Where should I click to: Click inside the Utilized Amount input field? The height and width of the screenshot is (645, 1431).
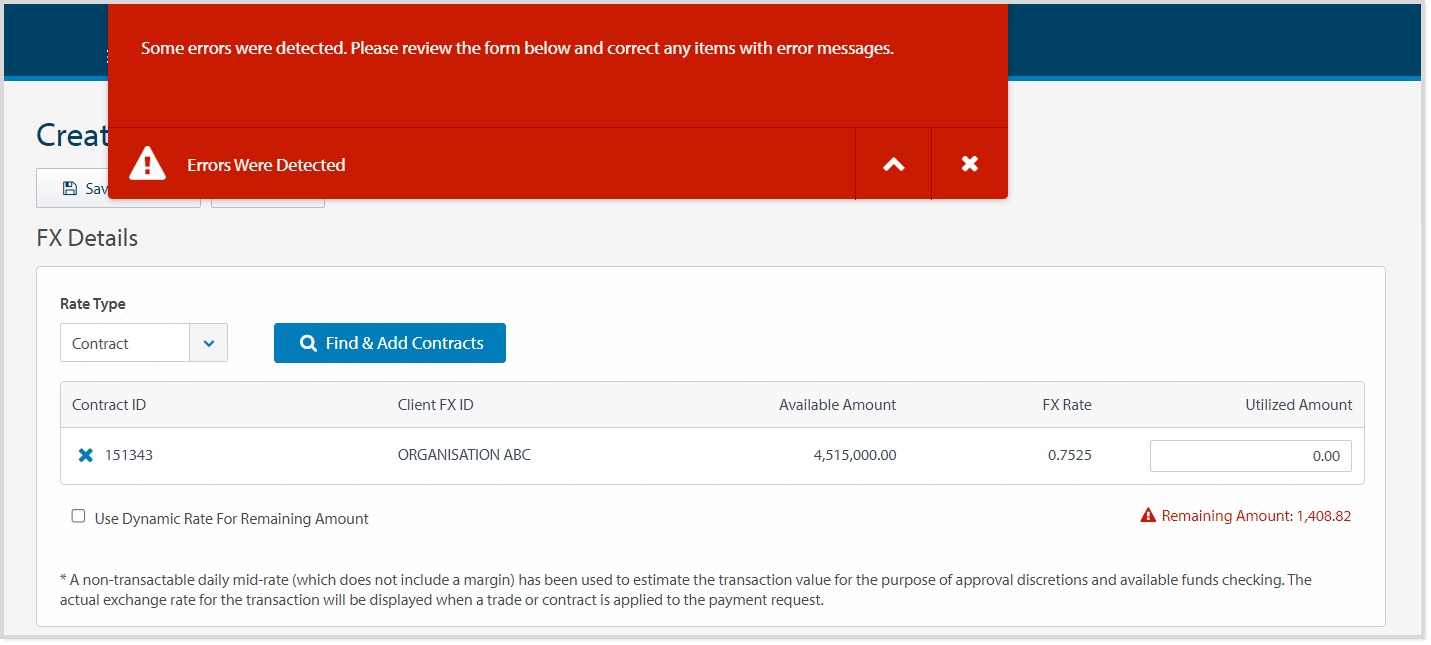click(1250, 455)
